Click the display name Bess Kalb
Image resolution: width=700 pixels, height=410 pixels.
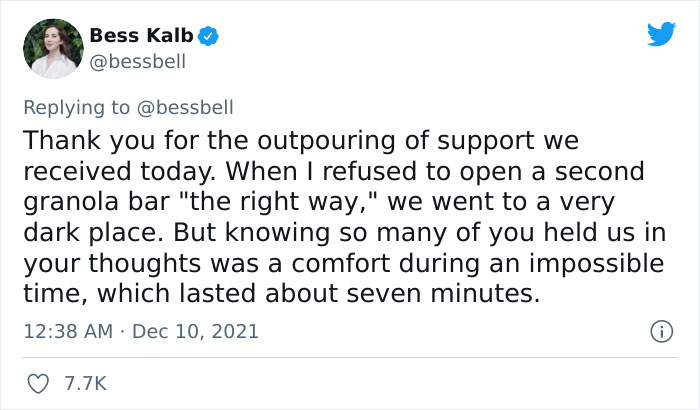coord(141,36)
